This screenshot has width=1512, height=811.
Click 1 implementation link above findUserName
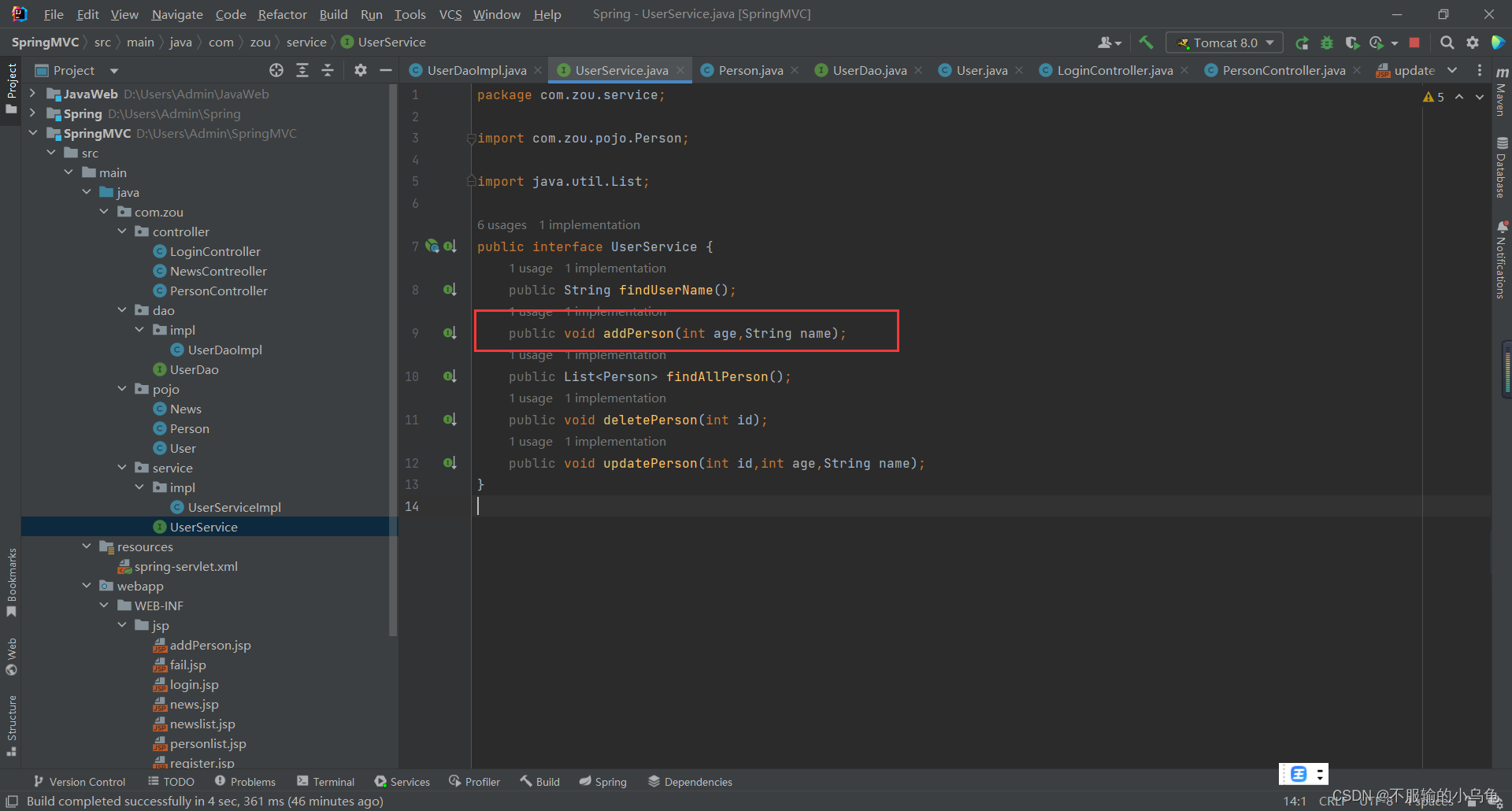(615, 268)
